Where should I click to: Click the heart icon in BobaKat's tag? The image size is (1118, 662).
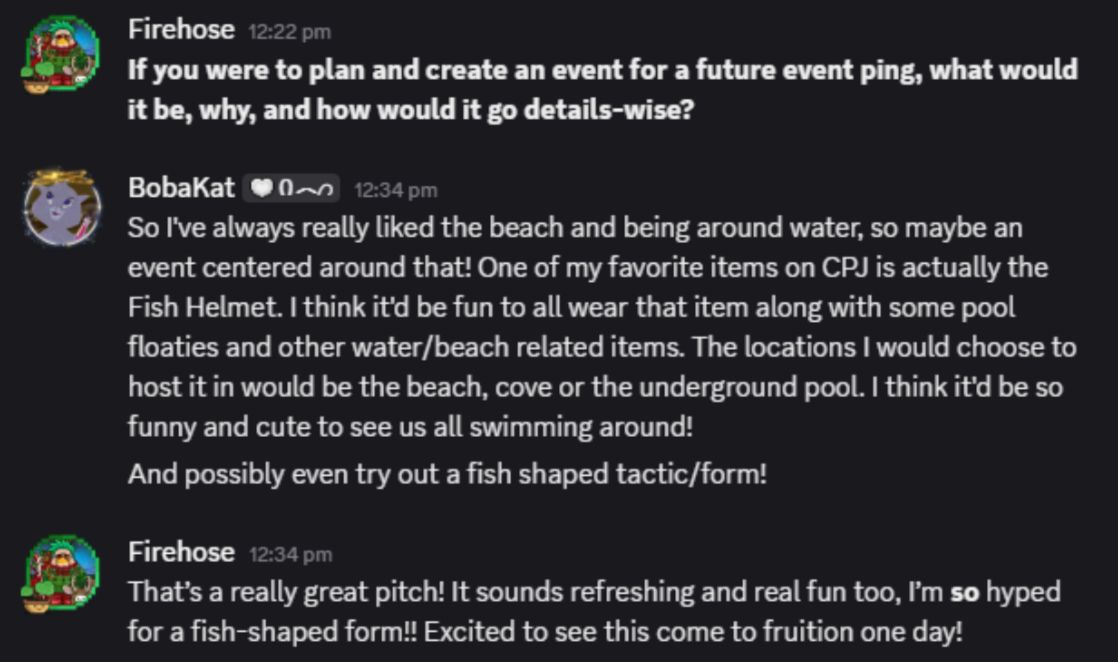[261, 188]
